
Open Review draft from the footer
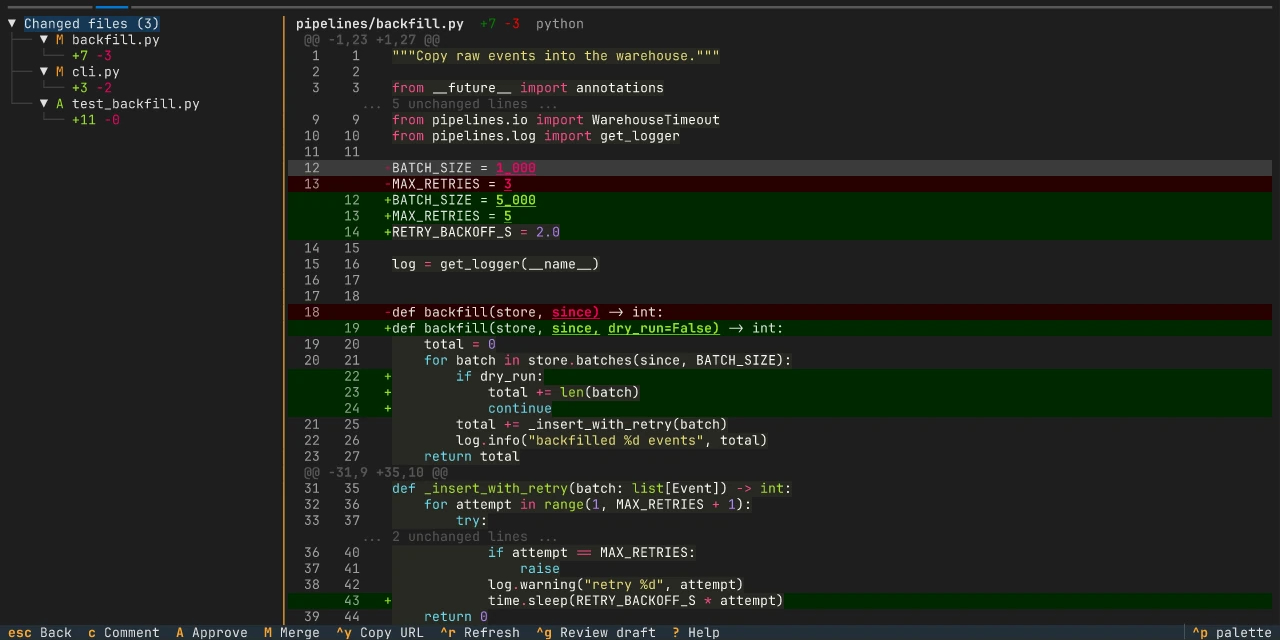pyautogui.click(x=596, y=632)
